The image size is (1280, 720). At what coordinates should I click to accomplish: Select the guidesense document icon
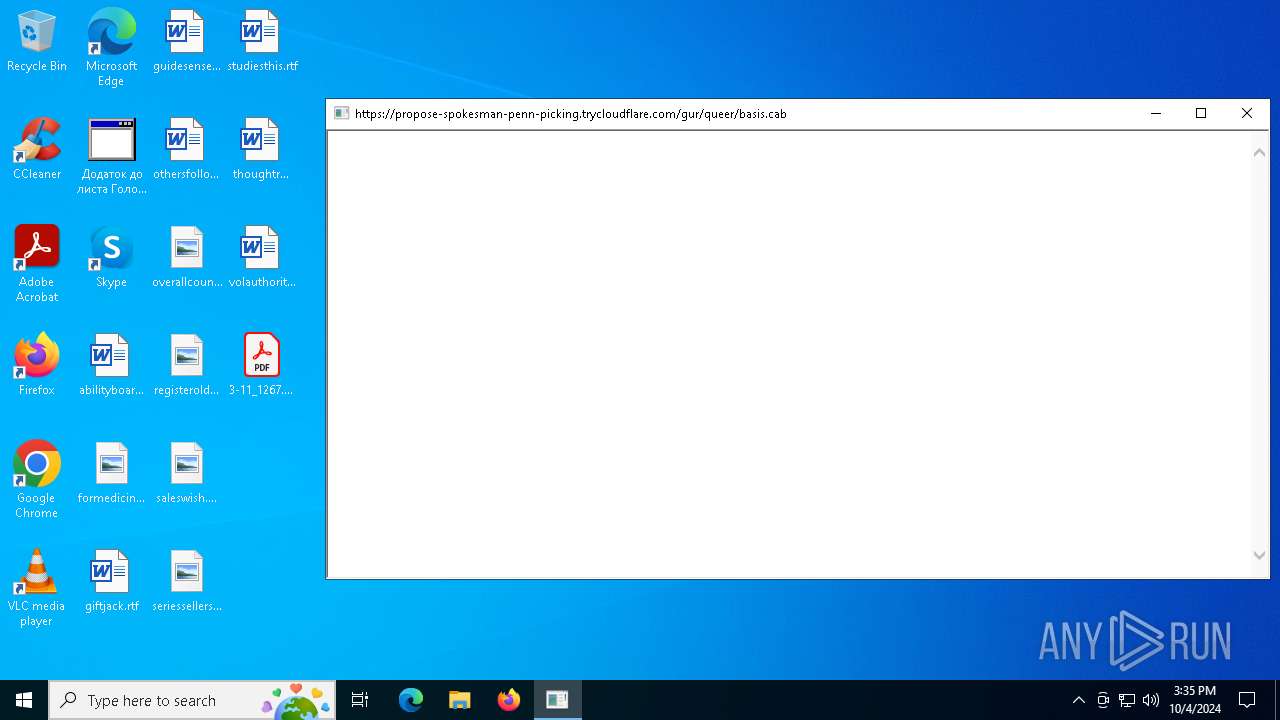pyautogui.click(x=186, y=42)
